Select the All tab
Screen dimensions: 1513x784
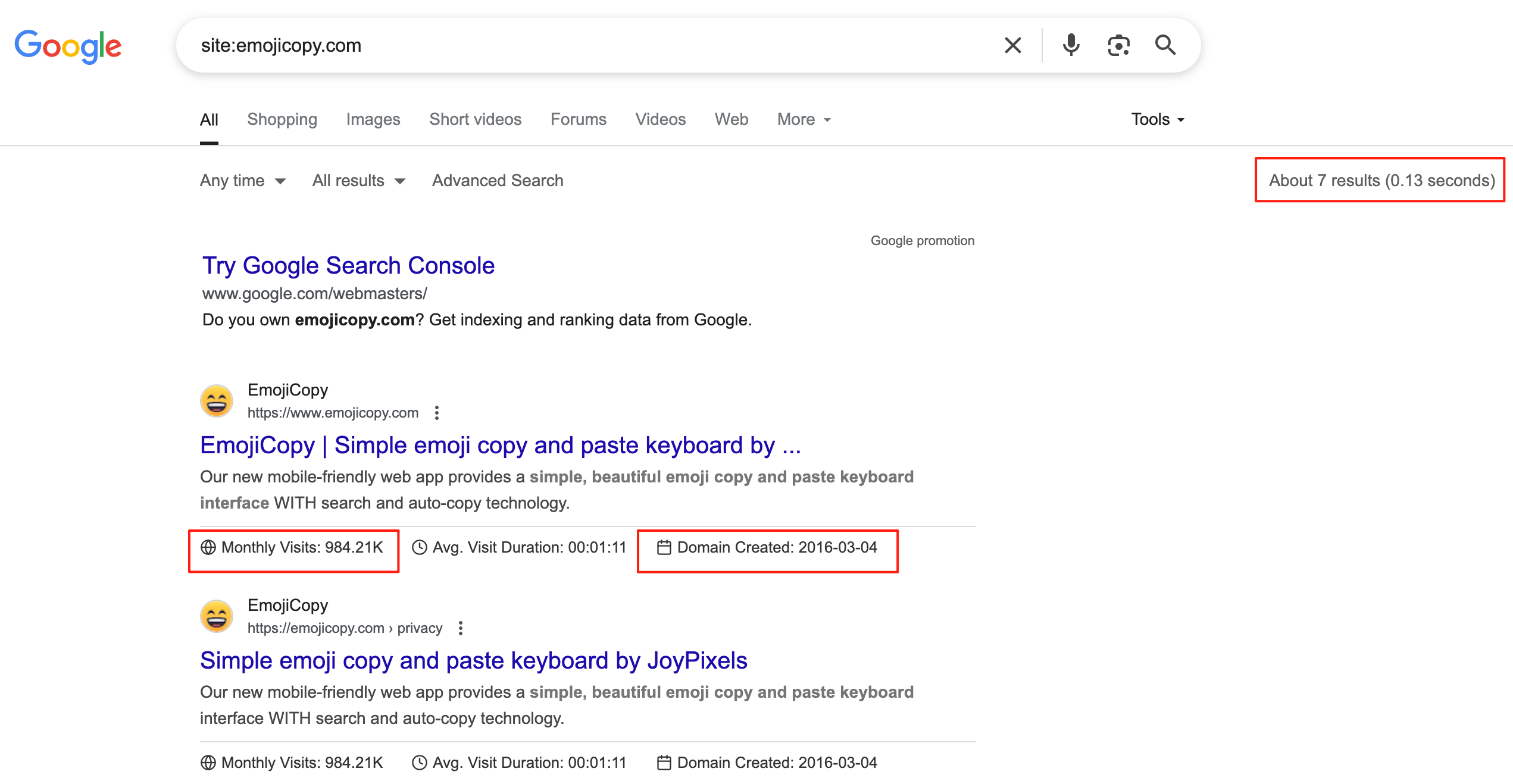click(209, 120)
